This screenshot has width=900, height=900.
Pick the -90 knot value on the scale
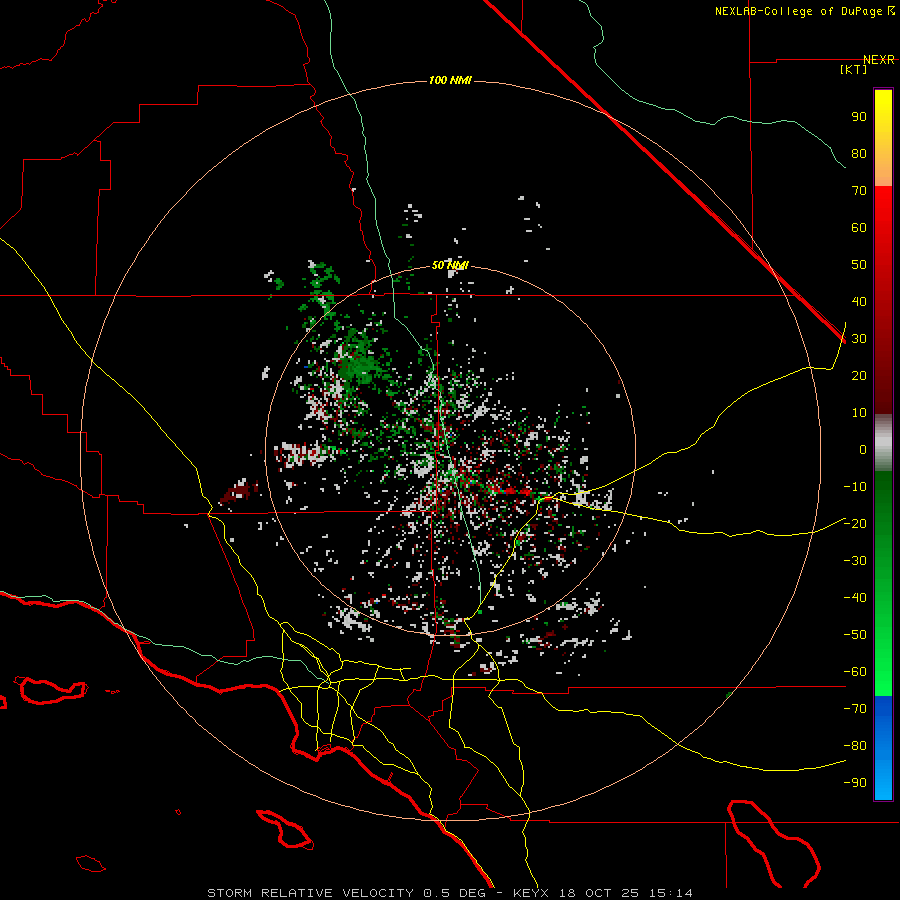click(855, 783)
